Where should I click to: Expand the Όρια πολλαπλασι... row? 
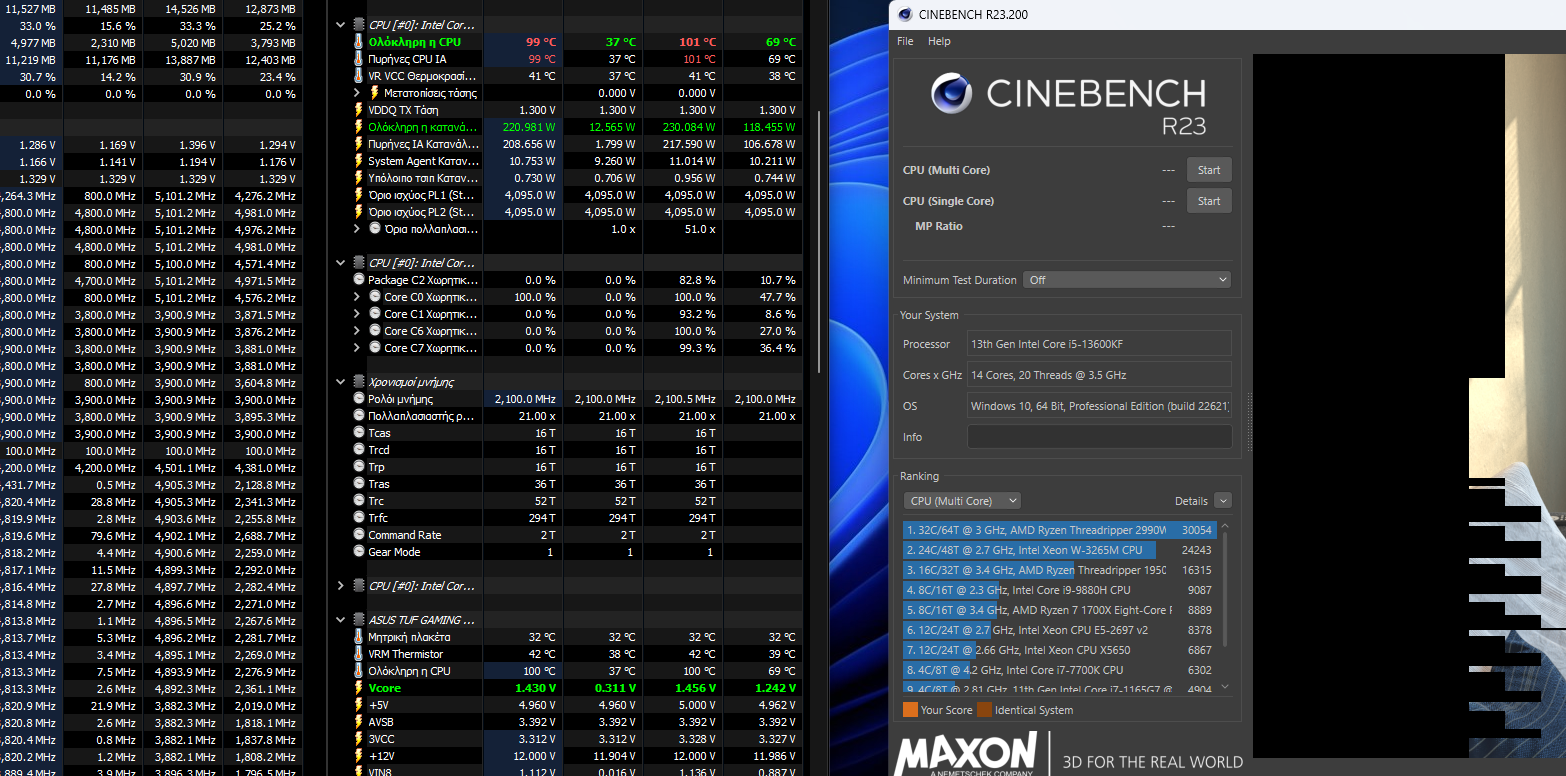(358, 229)
